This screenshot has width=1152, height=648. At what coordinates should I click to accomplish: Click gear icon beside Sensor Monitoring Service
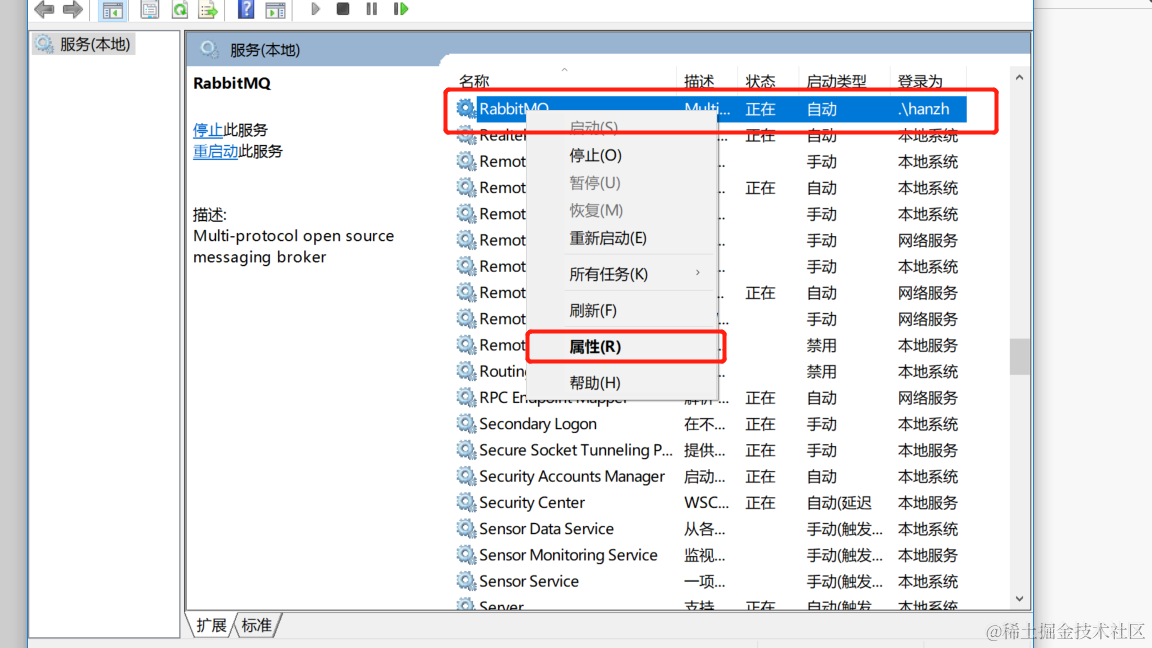(x=466, y=555)
